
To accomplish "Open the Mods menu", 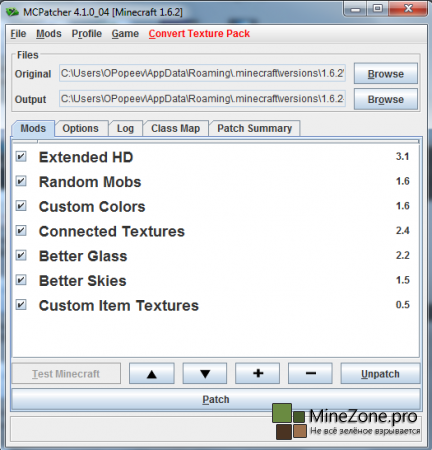I will pos(49,34).
